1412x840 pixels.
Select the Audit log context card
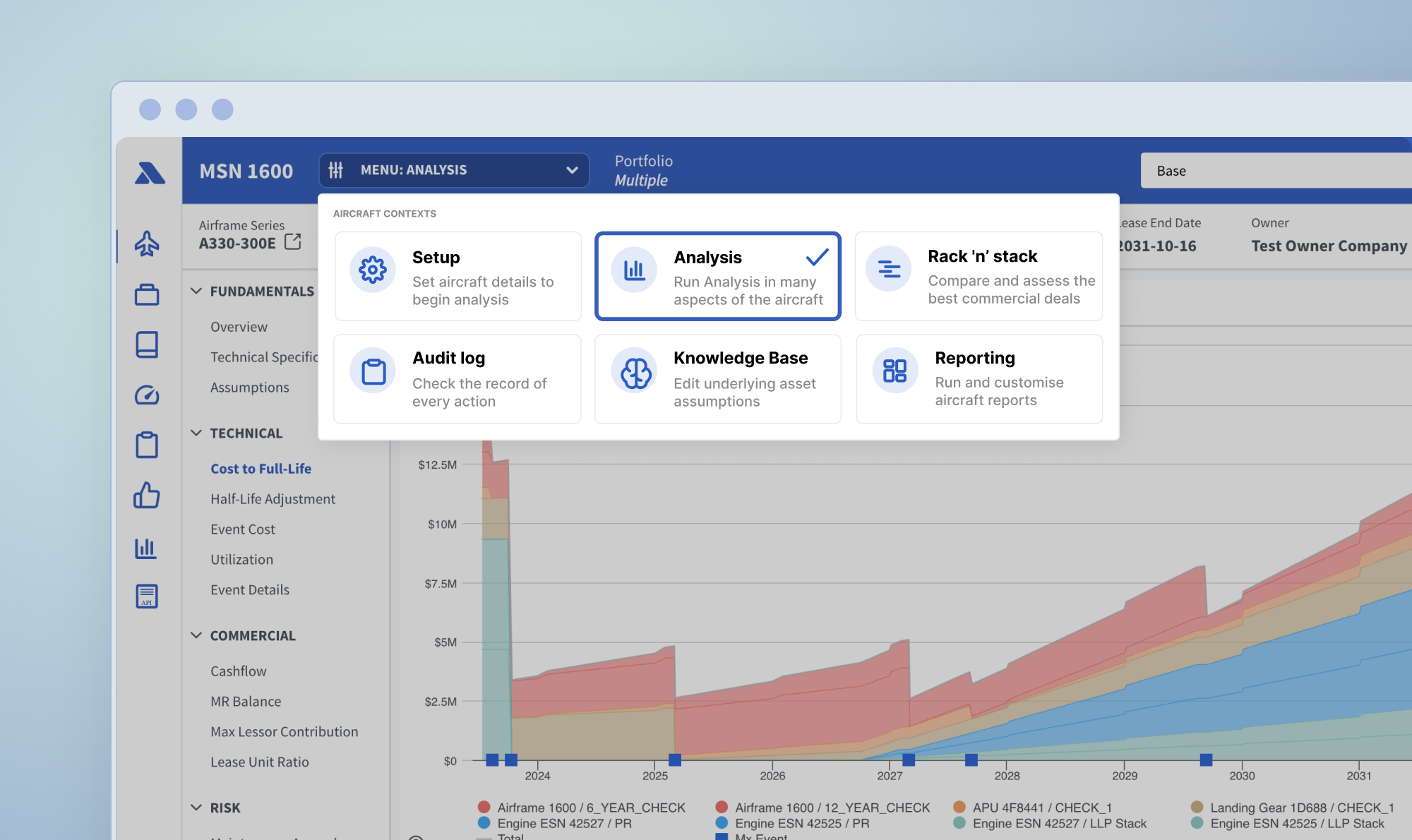[457, 379]
